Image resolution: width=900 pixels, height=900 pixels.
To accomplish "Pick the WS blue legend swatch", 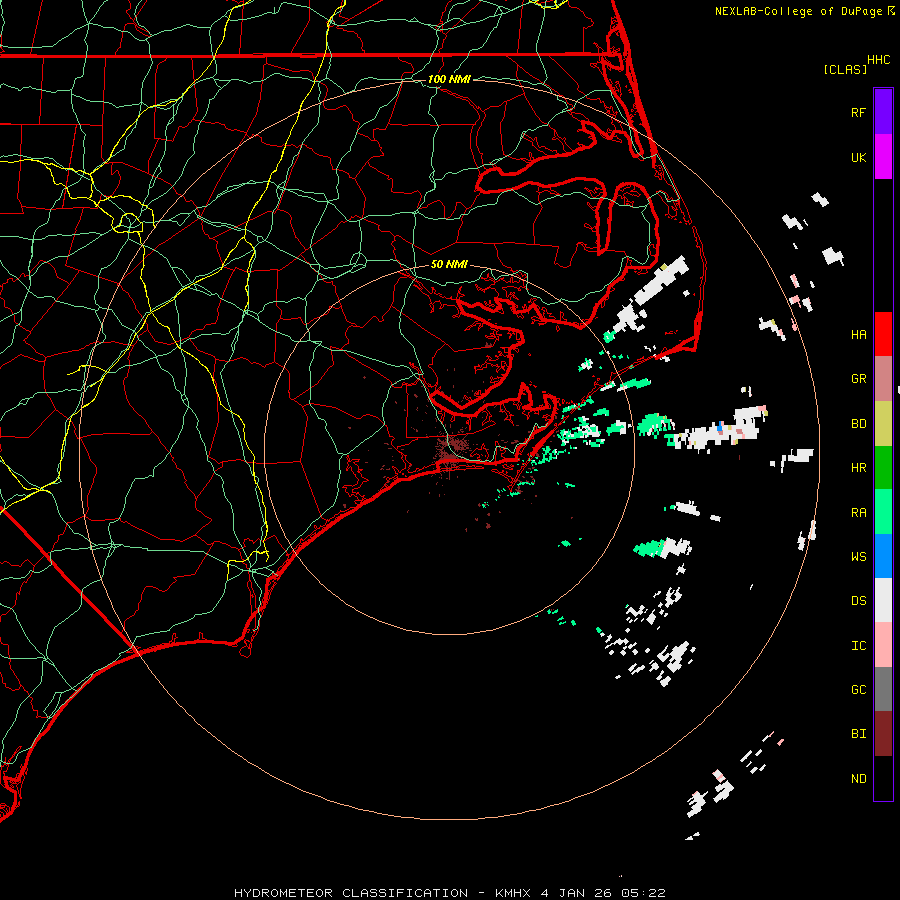I will tap(883, 556).
